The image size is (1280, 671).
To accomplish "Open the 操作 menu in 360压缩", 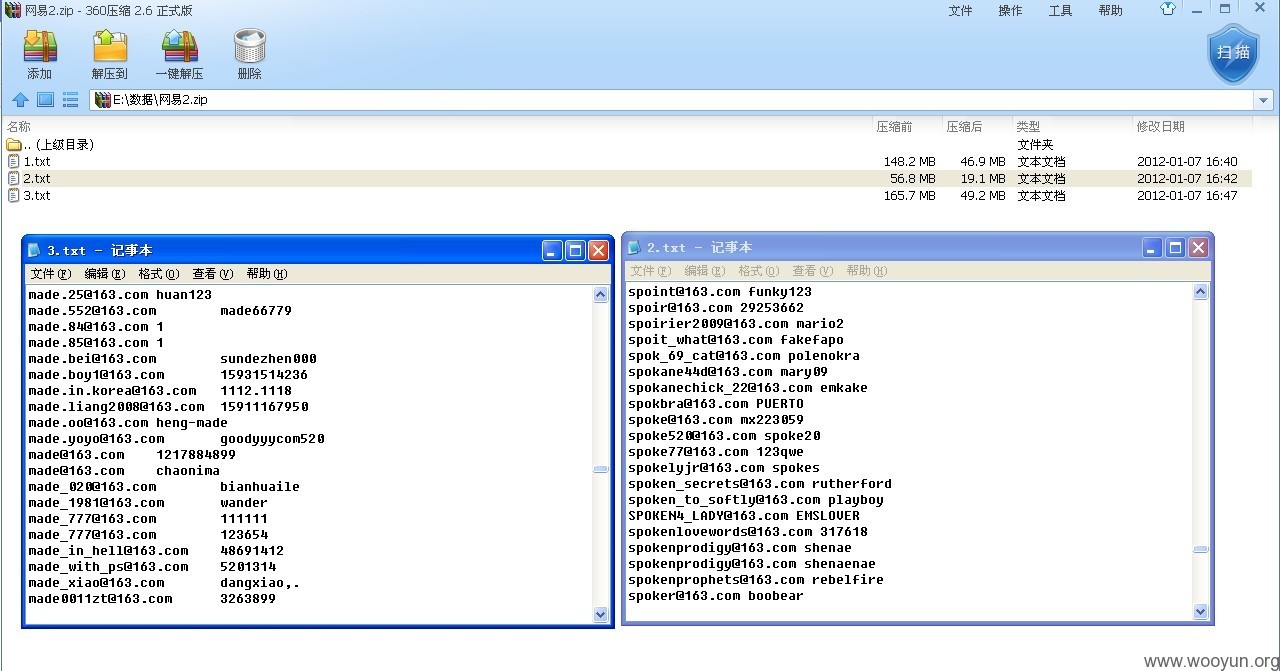I will pos(1010,11).
